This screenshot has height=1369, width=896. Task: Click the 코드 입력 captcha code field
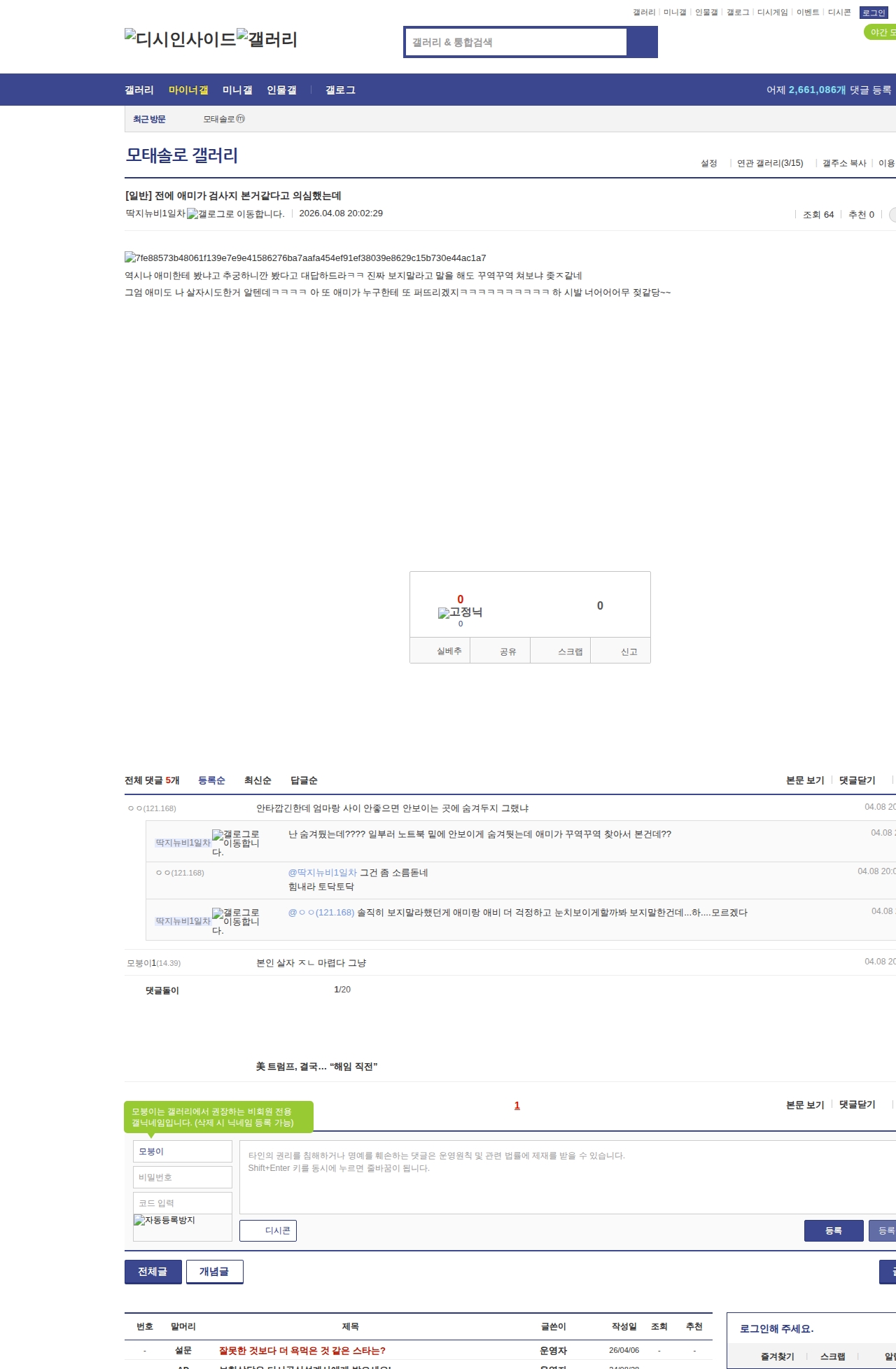[x=183, y=1203]
